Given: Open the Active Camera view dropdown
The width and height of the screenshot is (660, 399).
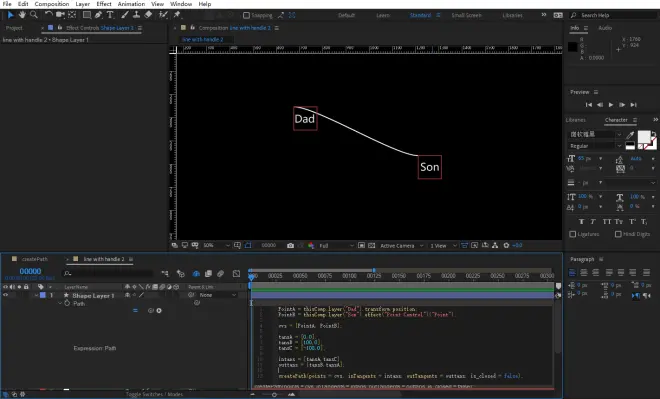Looking at the screenshot, I should click(402, 245).
